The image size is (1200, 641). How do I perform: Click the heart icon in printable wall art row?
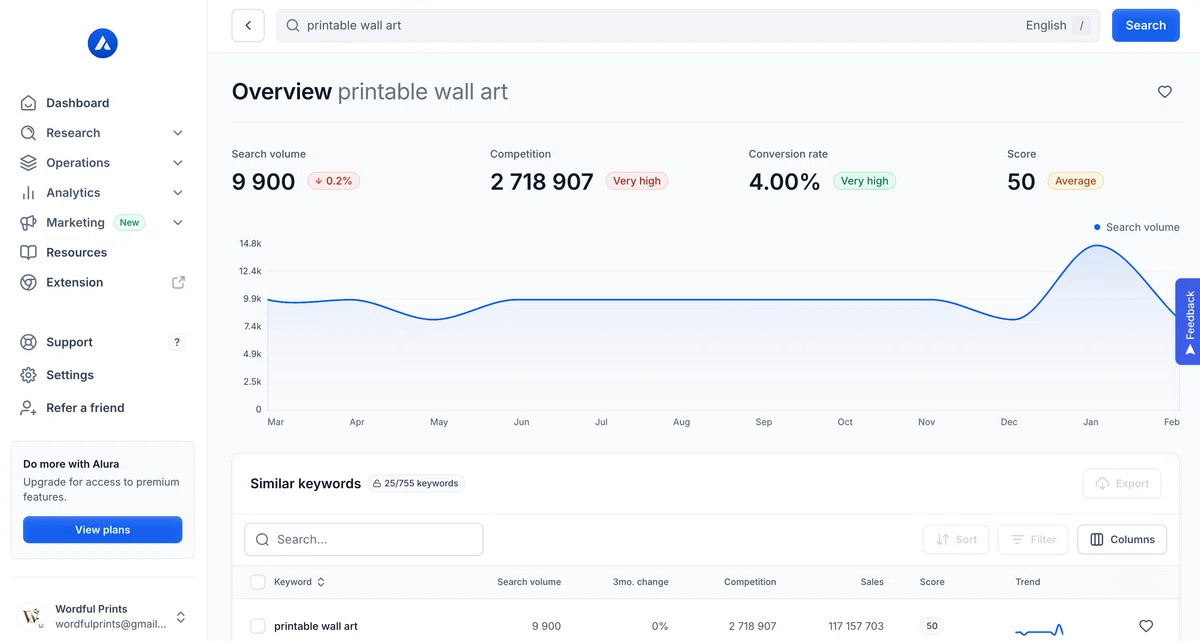point(1147,626)
